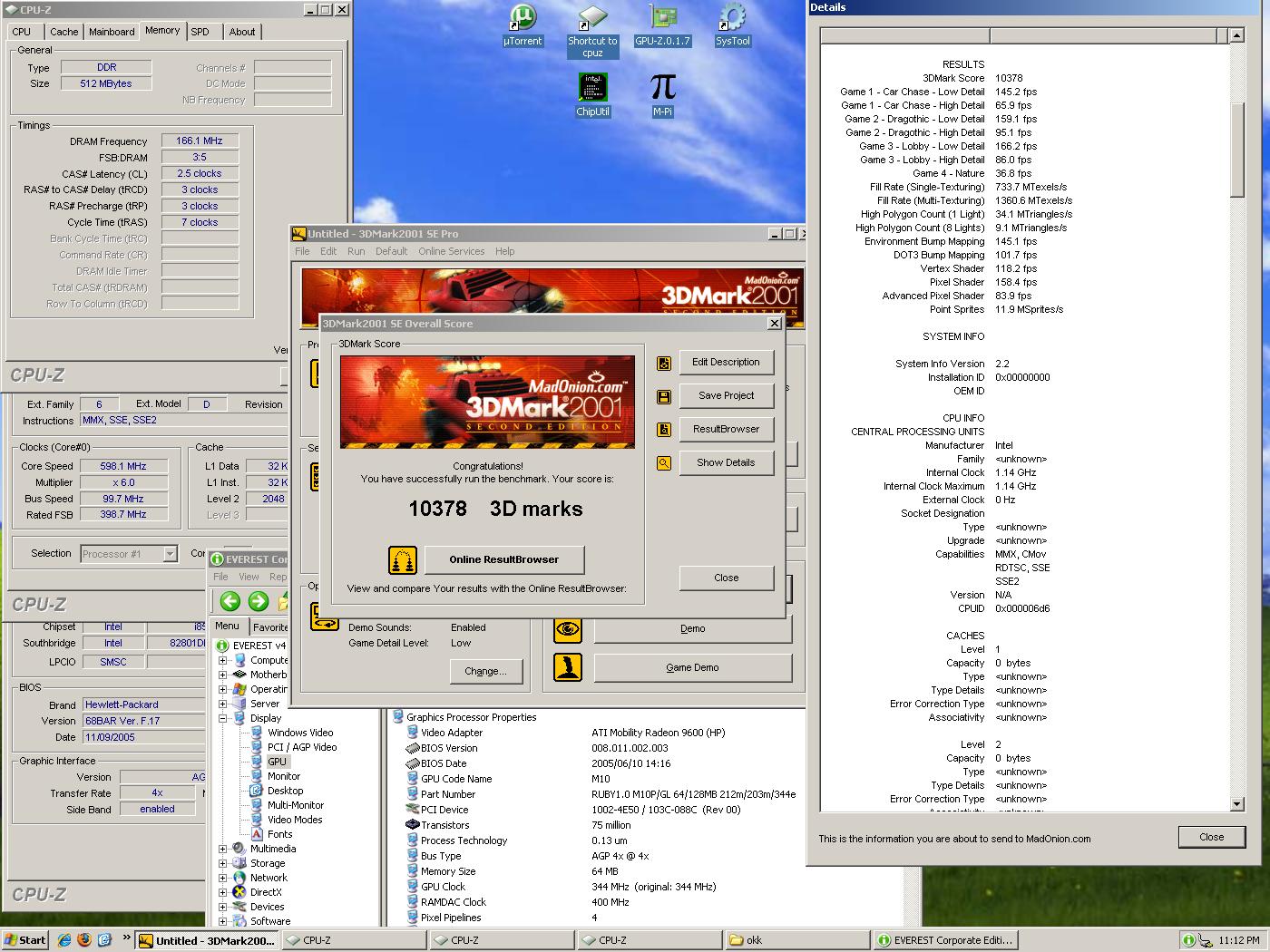Switch to the Mainboard tab in CPU-Z
Screen dimensions: 1270x952
112,32
